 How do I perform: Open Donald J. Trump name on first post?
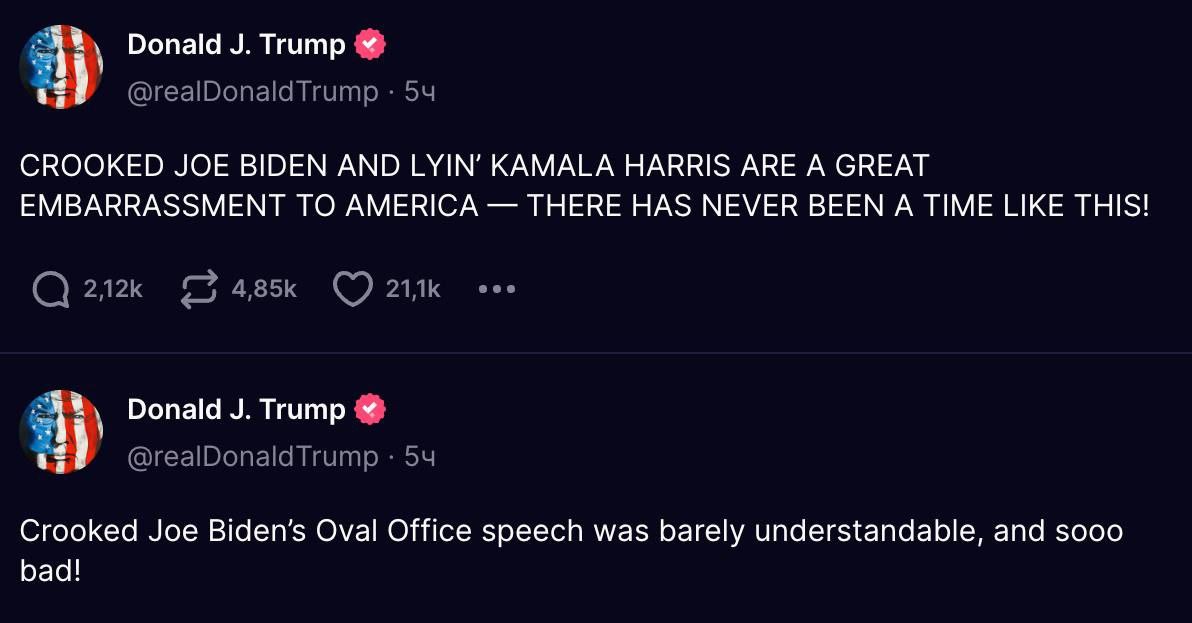click(x=236, y=45)
